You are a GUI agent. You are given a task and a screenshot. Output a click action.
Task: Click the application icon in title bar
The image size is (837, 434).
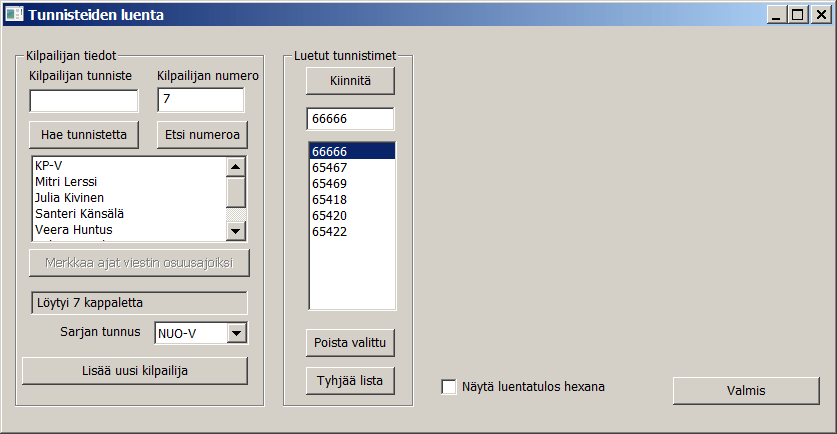pyautogui.click(x=14, y=15)
